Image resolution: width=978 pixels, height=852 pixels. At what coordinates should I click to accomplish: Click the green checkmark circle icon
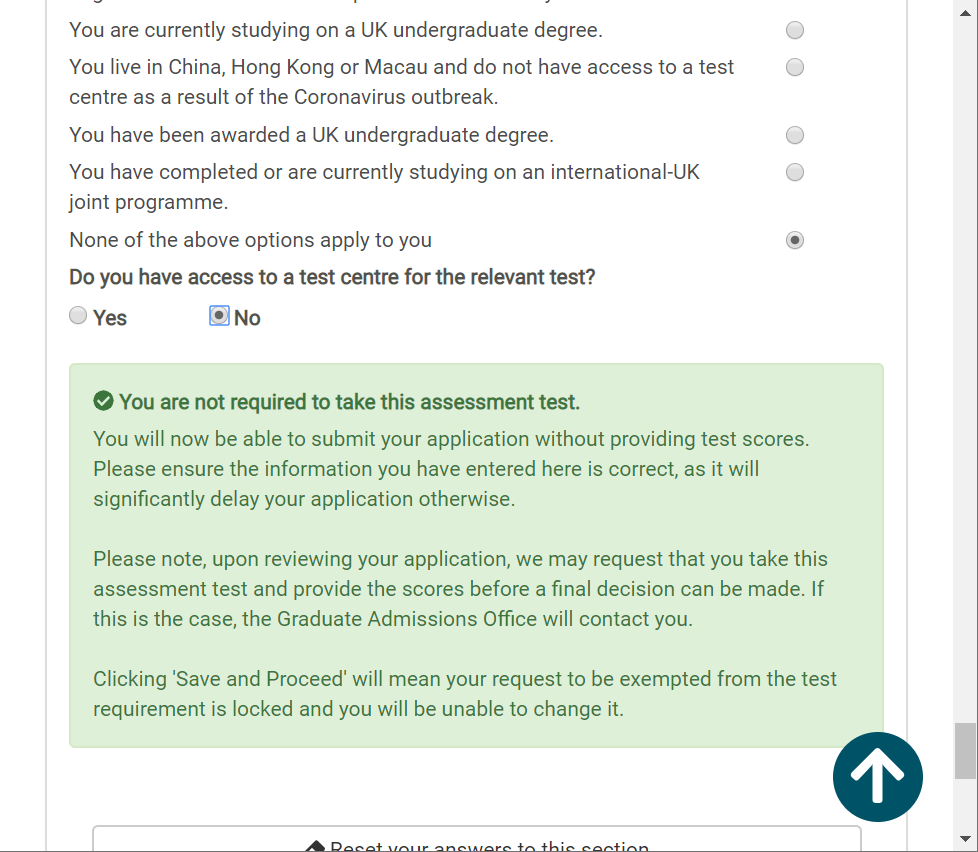(x=103, y=402)
